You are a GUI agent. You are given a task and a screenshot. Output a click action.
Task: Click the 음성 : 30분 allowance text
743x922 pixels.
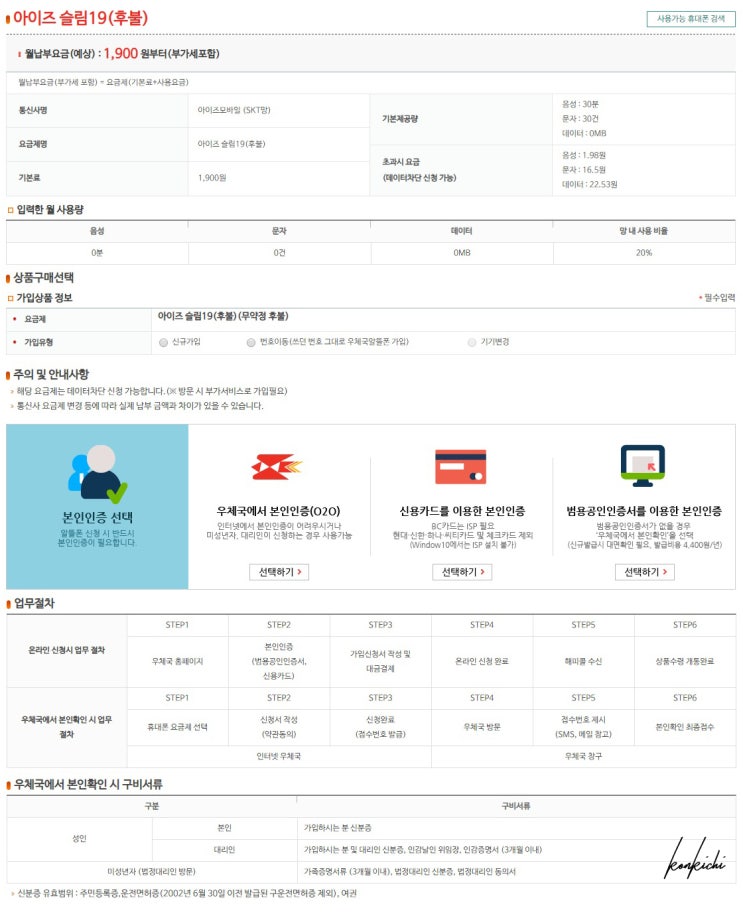580,104
